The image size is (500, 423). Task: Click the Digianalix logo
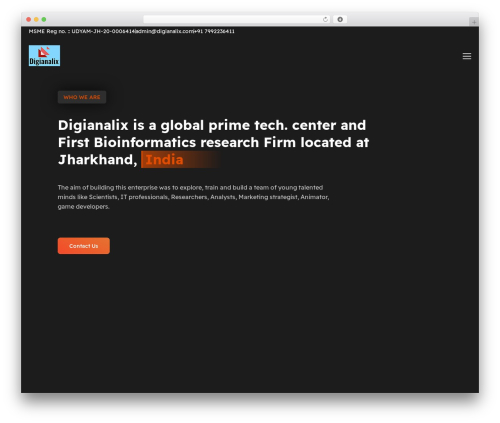[44, 56]
